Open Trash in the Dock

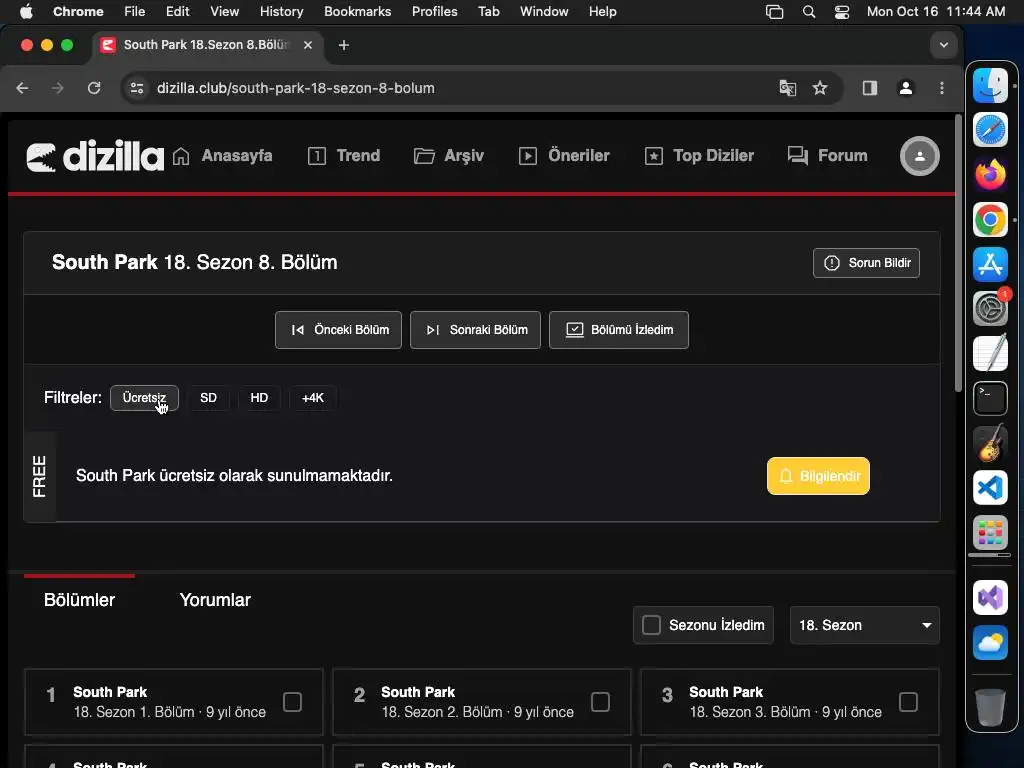click(x=990, y=707)
